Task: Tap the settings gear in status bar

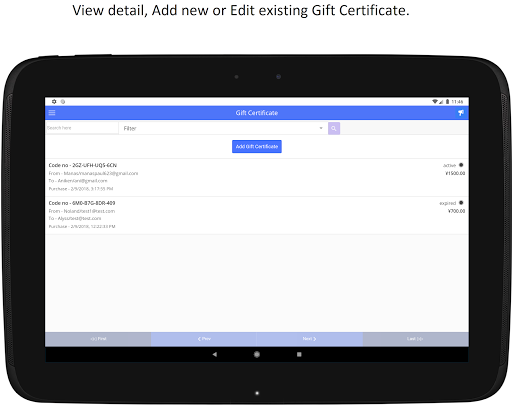Action: pos(54,101)
